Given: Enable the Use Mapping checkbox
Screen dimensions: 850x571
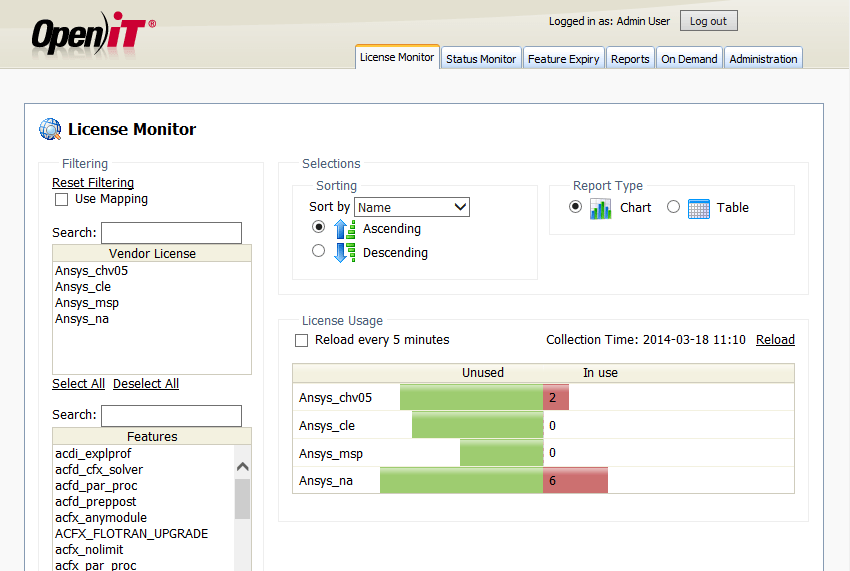Looking at the screenshot, I should [61, 200].
